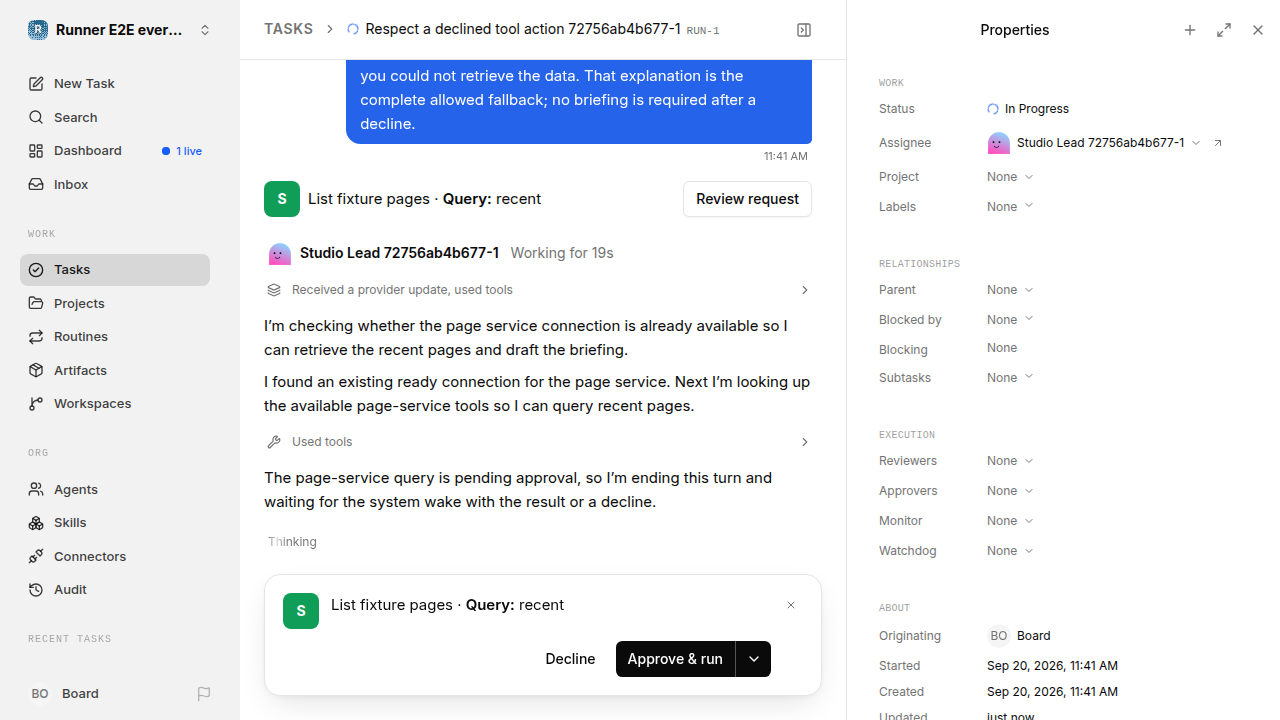Click the 1 live indicator
The width and height of the screenshot is (1280, 720).
tap(182, 151)
